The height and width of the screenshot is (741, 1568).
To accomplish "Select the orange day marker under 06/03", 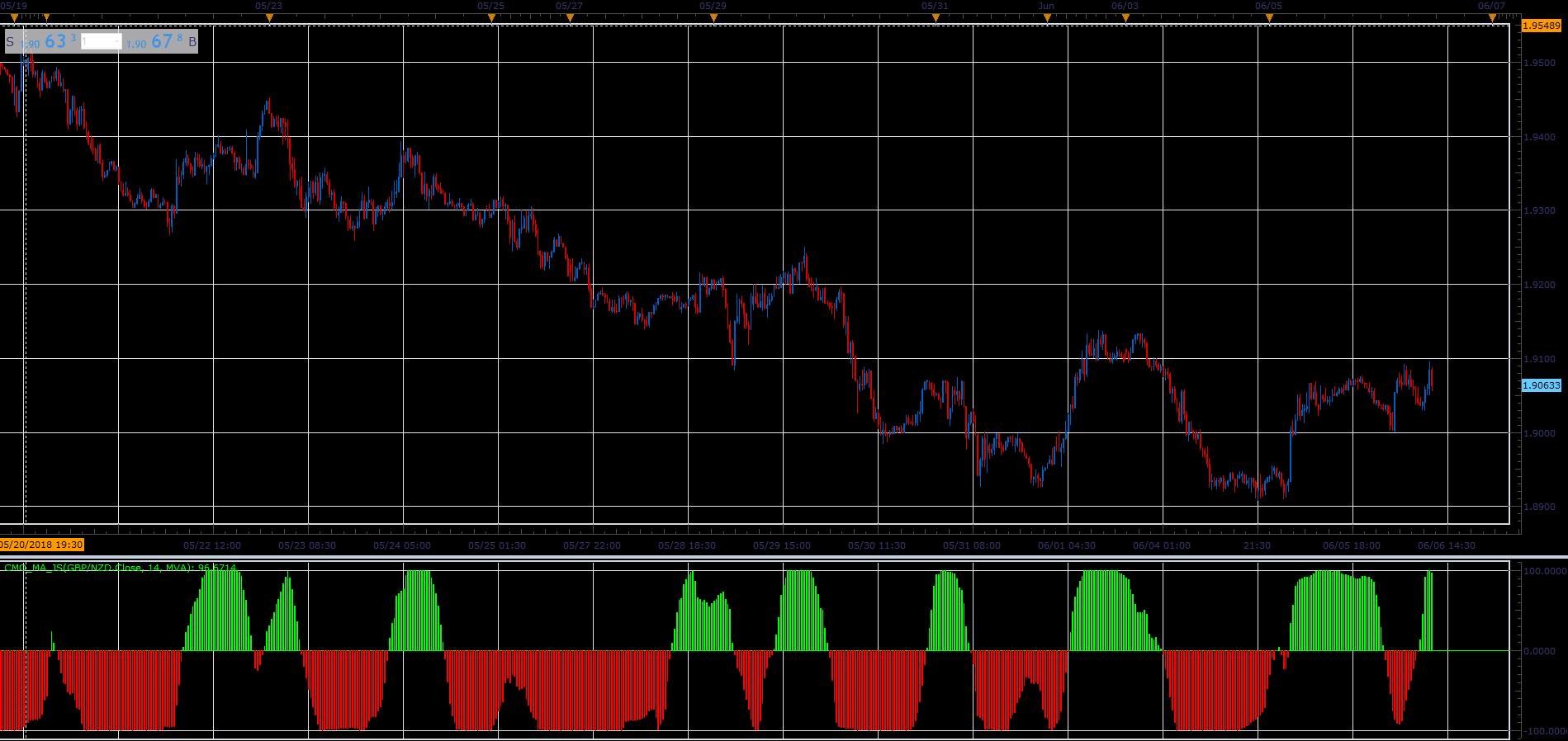I will [x=1125, y=17].
